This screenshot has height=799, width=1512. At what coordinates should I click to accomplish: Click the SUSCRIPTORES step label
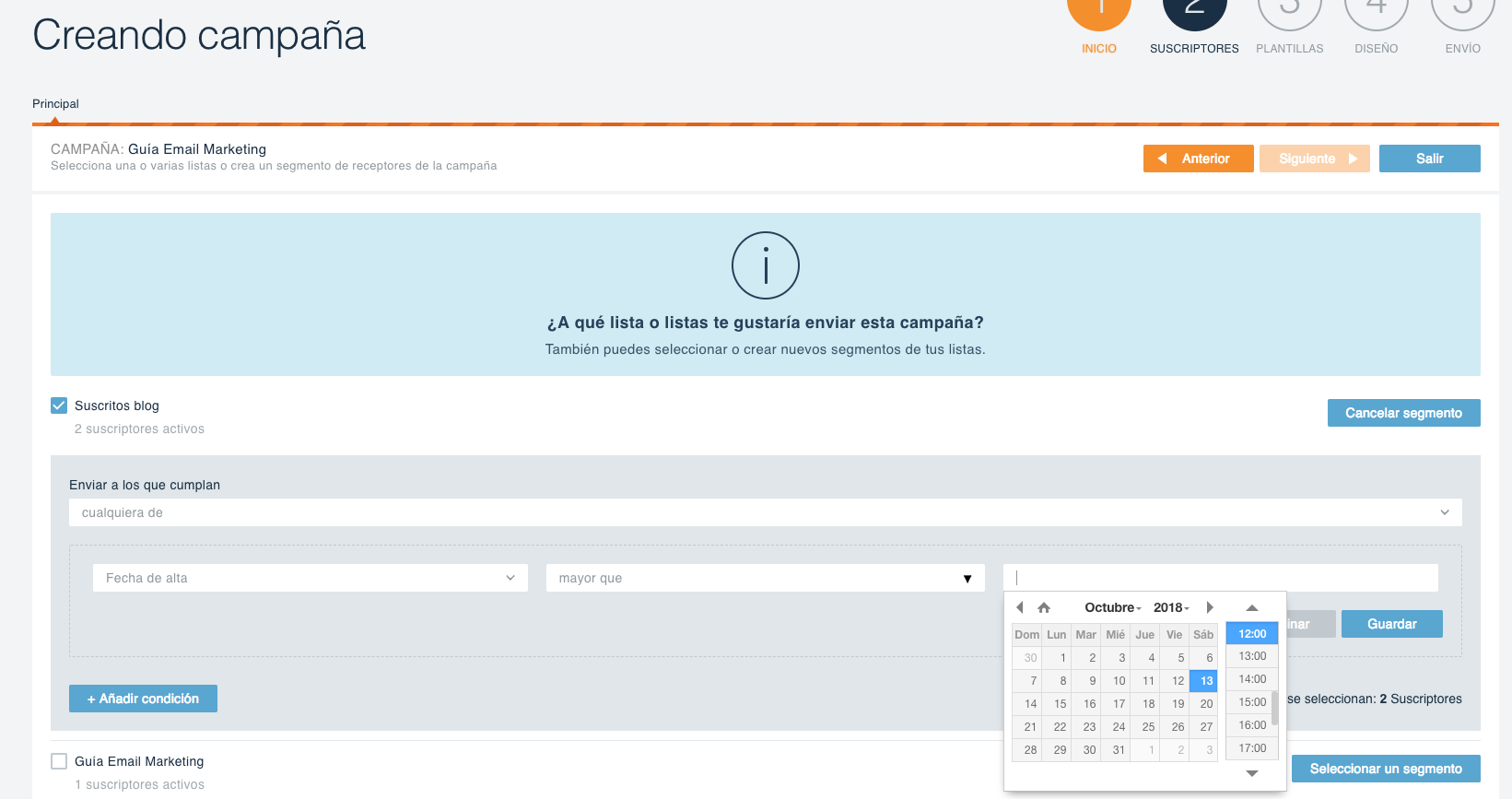tap(1195, 49)
